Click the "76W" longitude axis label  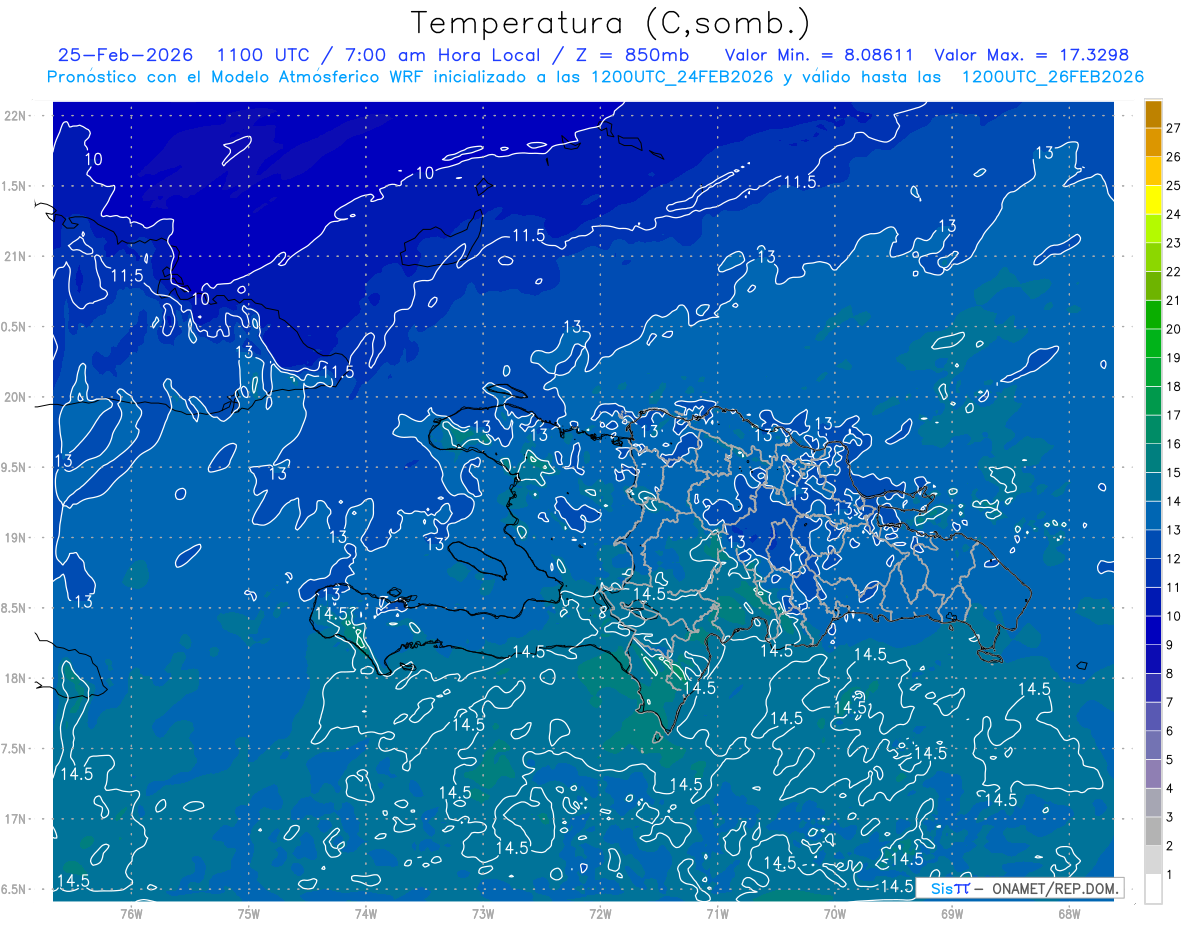(x=132, y=913)
